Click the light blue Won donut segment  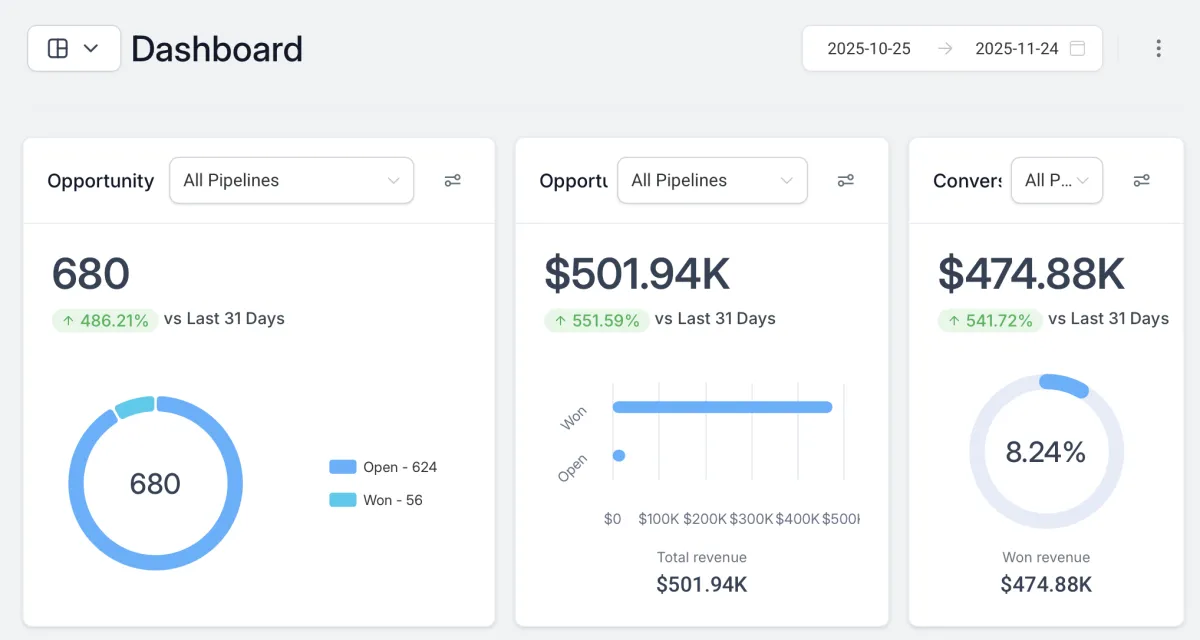(135, 406)
